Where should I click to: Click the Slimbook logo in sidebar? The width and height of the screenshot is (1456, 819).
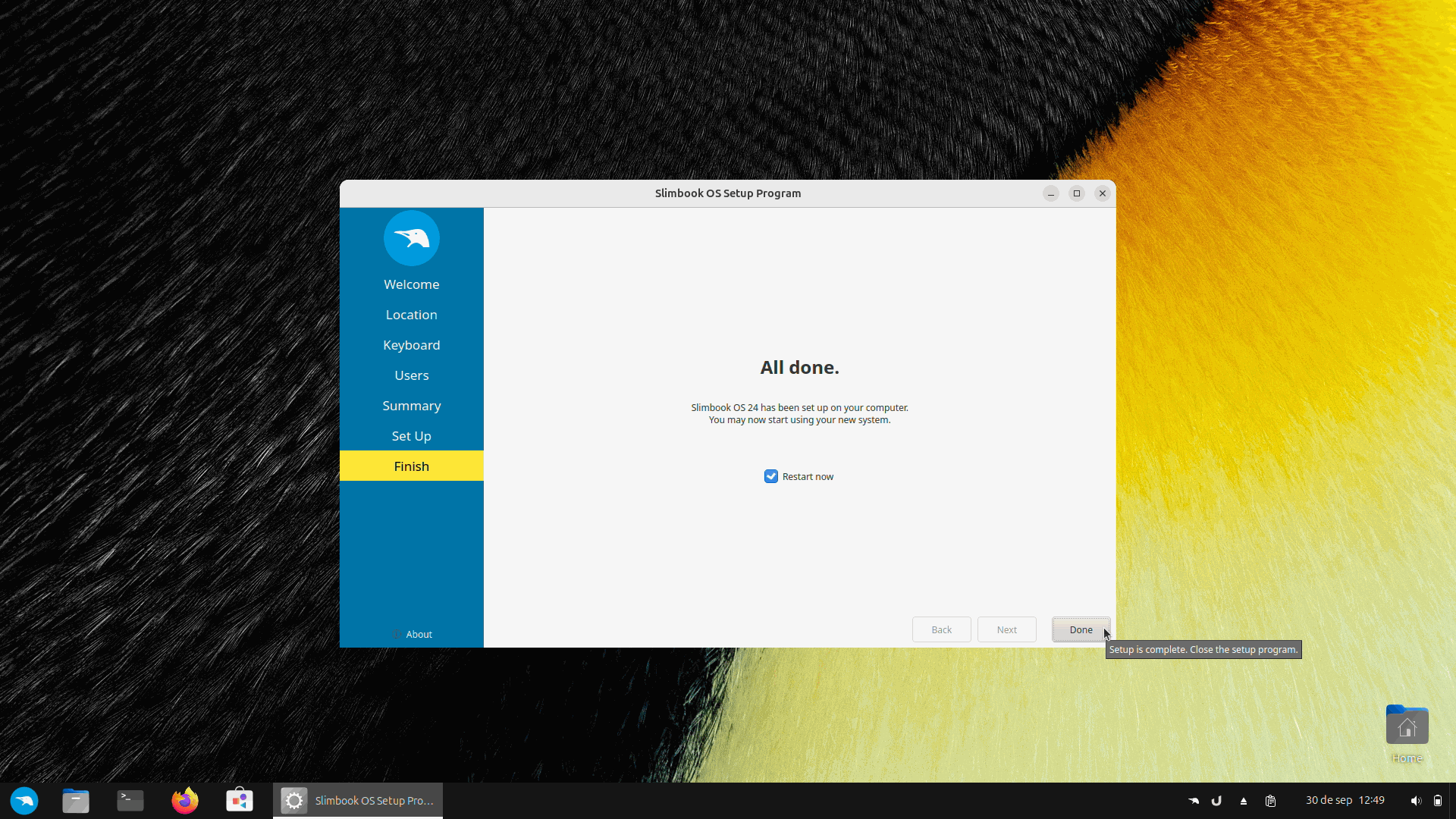point(411,238)
